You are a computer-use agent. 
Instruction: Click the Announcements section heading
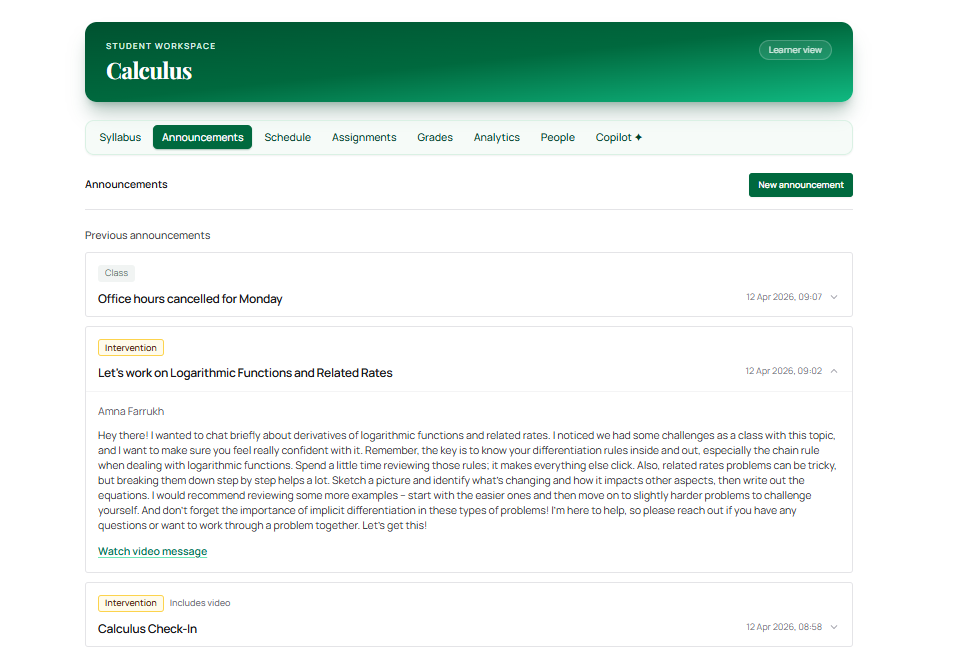126,184
